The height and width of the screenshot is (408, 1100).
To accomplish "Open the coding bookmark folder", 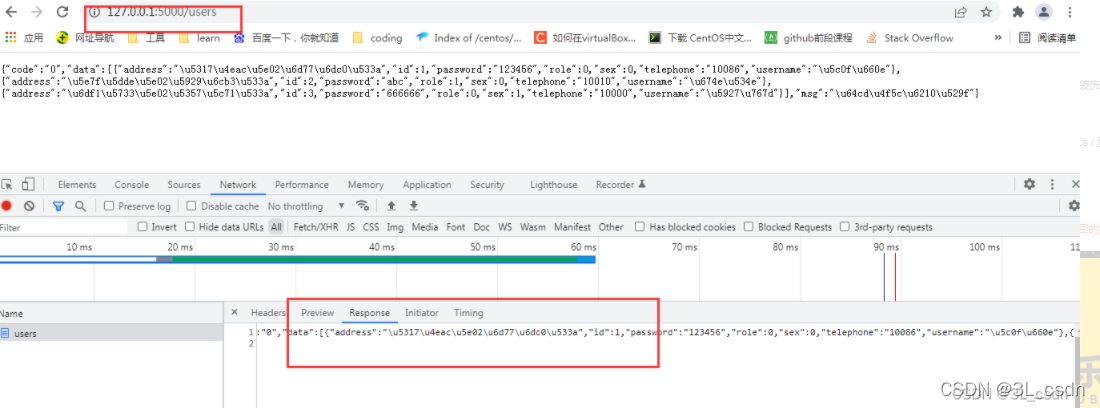I will (x=377, y=38).
